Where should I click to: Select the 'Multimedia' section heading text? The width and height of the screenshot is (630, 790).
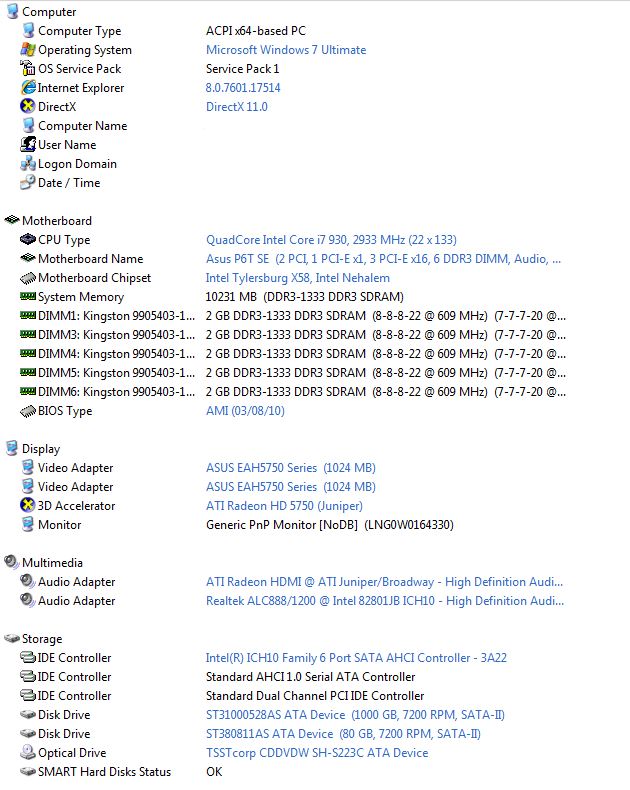[52, 563]
